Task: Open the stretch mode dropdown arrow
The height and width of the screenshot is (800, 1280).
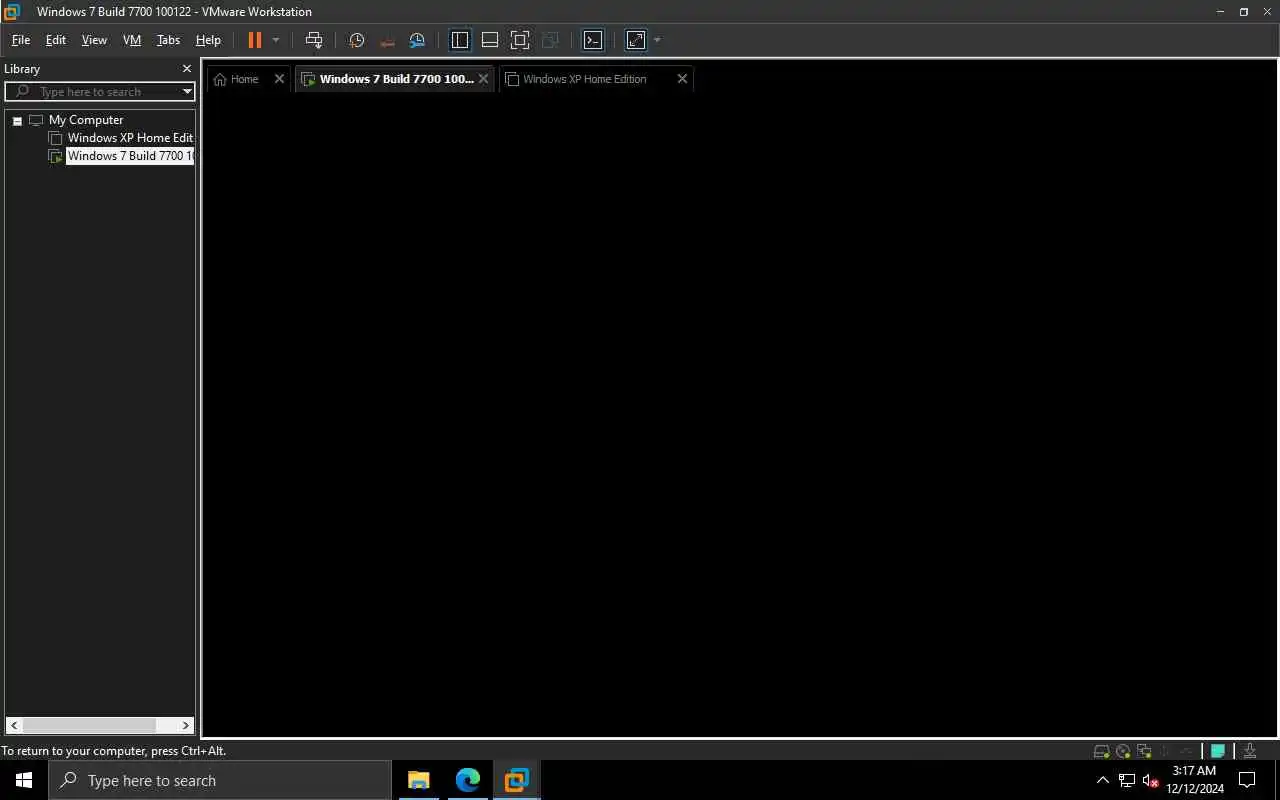Action: pos(657,40)
